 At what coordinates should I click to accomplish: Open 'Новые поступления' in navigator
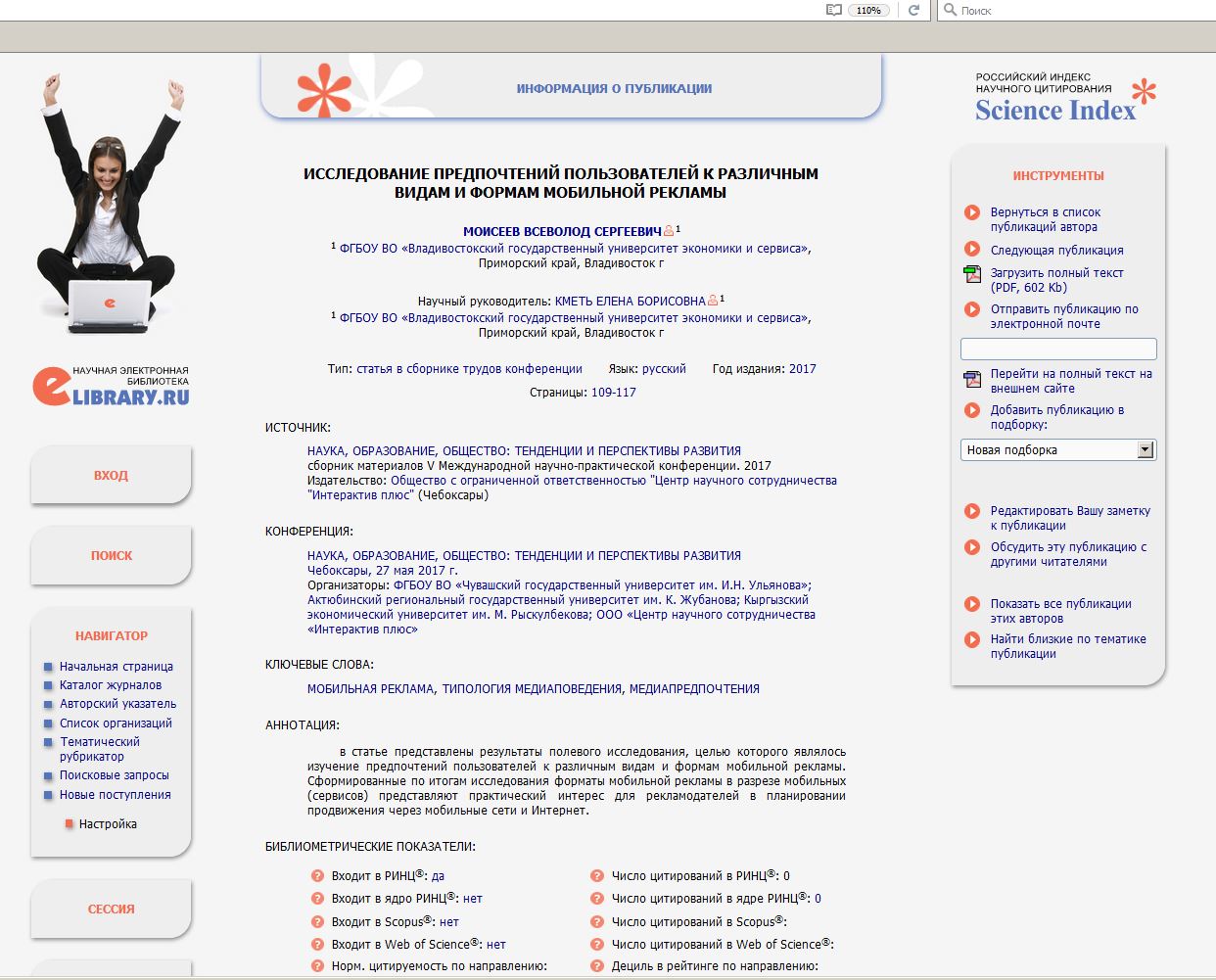[116, 795]
